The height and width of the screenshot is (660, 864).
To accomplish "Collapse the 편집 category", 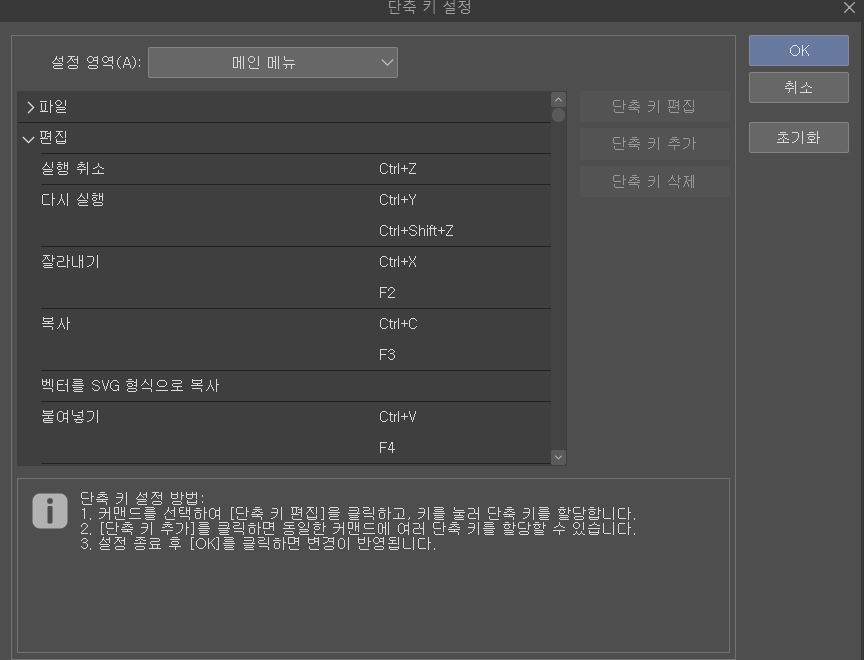I will point(29,139).
